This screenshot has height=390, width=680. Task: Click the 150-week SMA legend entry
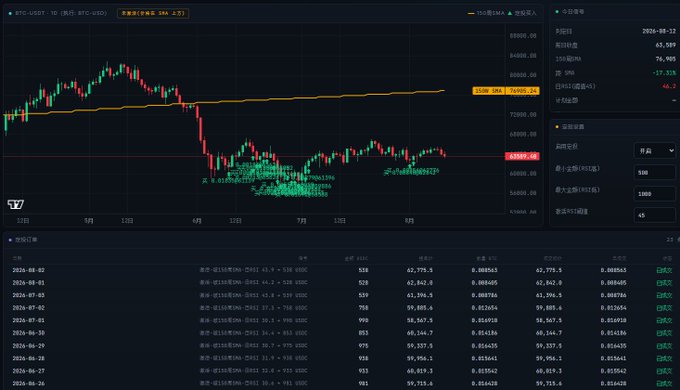486,13
